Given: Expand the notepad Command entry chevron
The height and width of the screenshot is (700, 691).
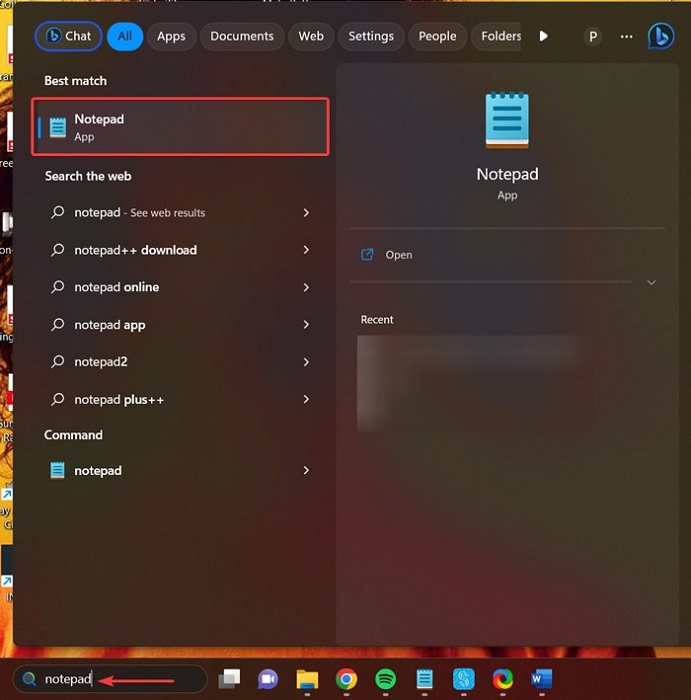Looking at the screenshot, I should (x=306, y=471).
